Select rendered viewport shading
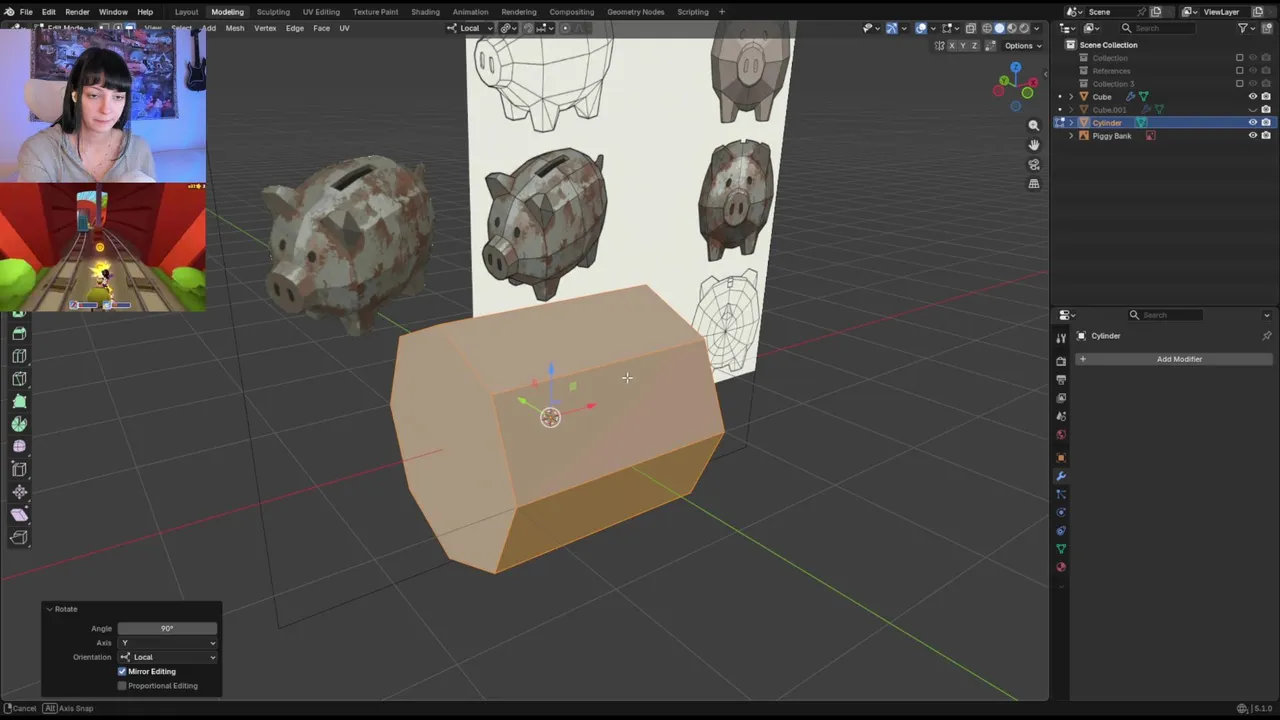The width and height of the screenshot is (1280, 720). click(x=1024, y=28)
